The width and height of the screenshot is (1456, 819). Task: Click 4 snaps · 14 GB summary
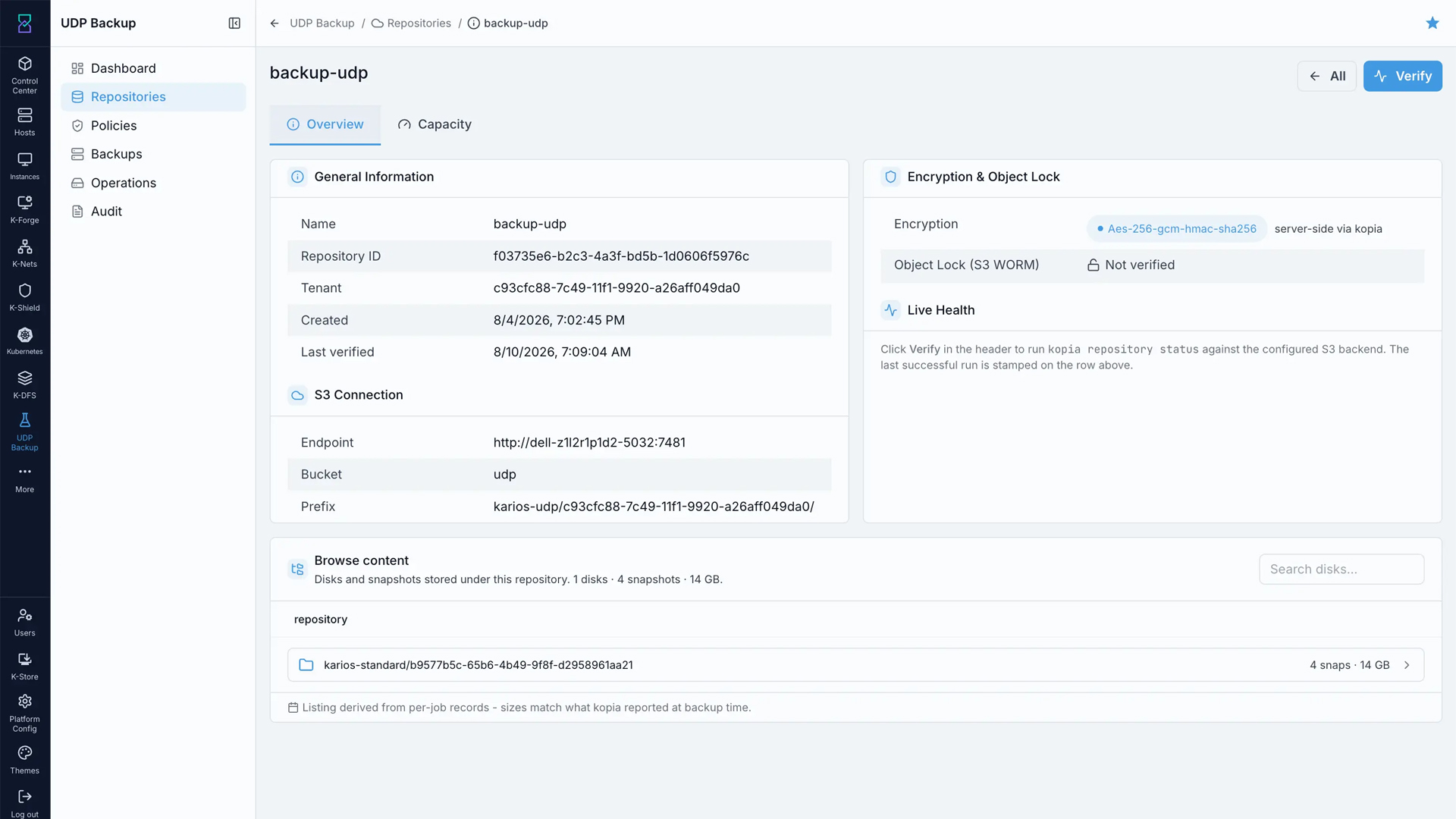(x=1349, y=665)
